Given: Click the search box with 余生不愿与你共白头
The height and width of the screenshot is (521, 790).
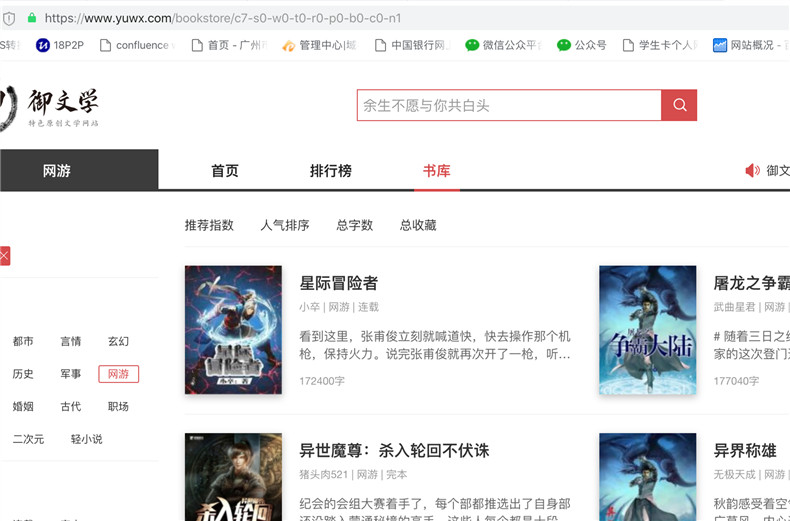Looking at the screenshot, I should click(509, 105).
